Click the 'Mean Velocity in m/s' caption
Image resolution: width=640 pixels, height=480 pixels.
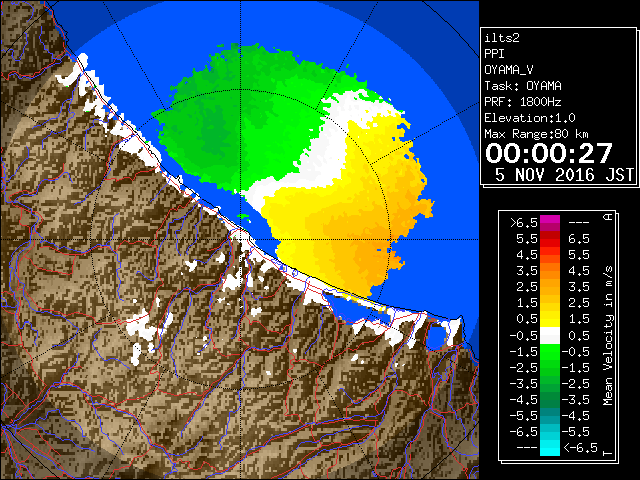(608, 336)
